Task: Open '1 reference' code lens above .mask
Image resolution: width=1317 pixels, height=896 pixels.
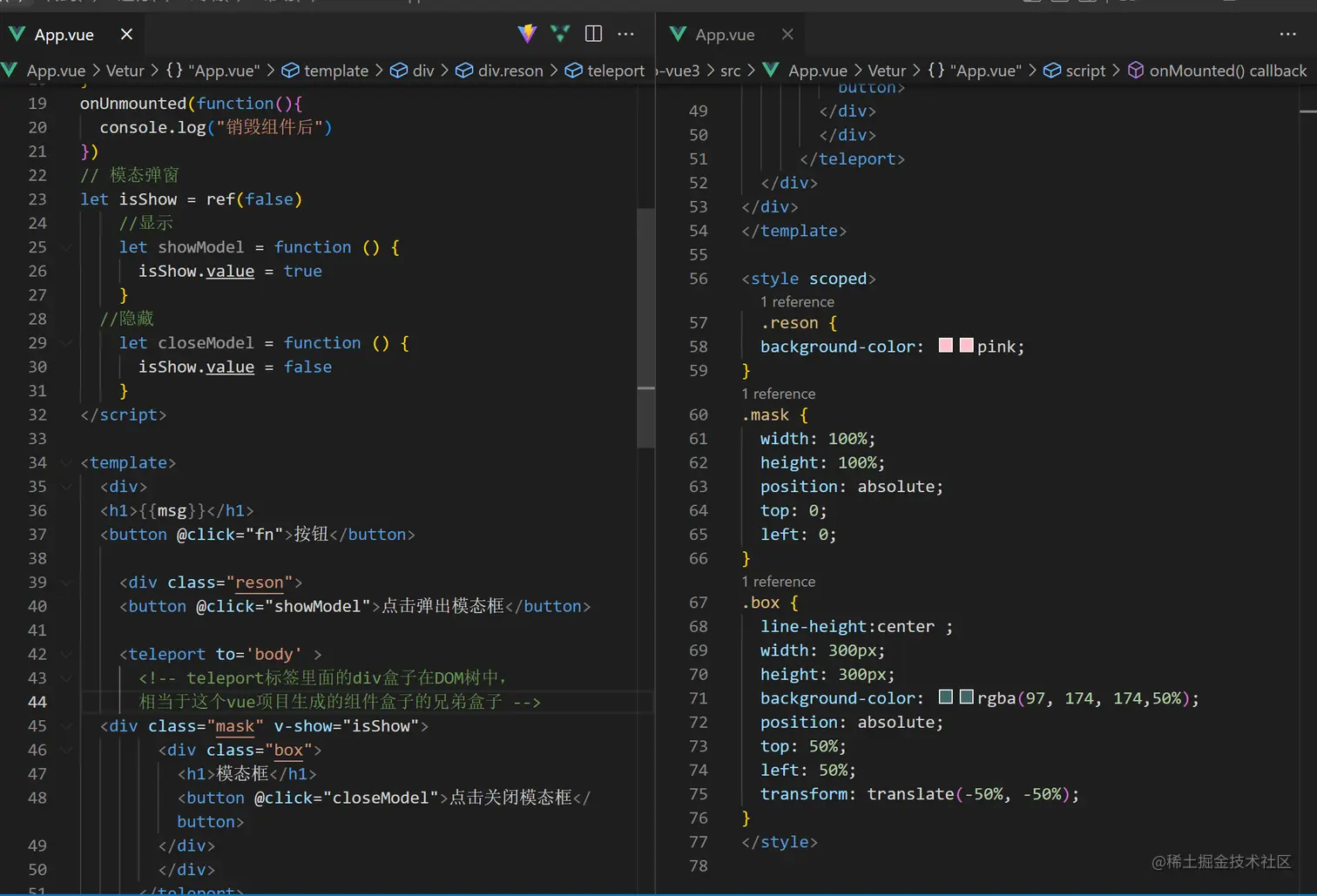Action: point(779,394)
